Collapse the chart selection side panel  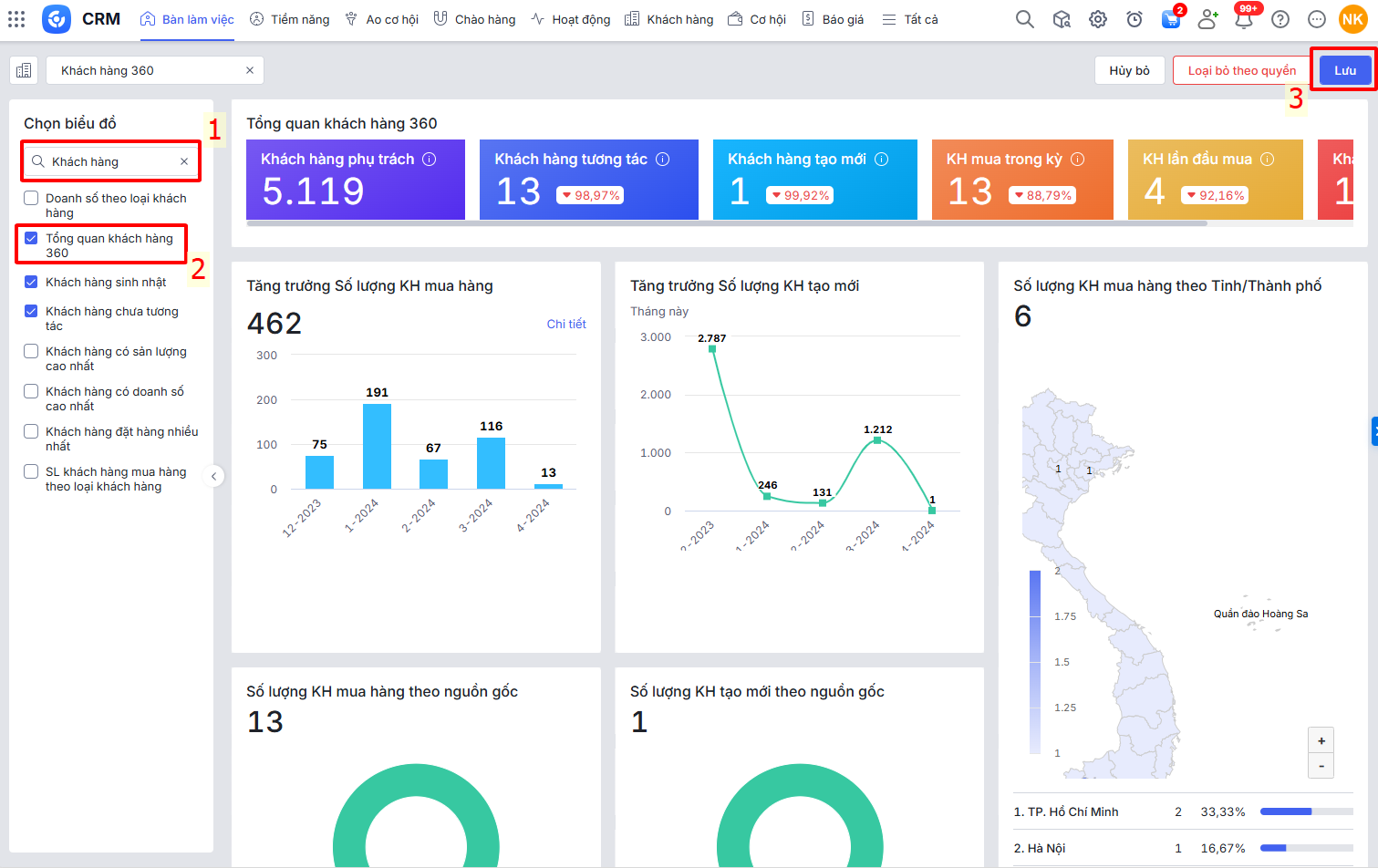click(213, 476)
